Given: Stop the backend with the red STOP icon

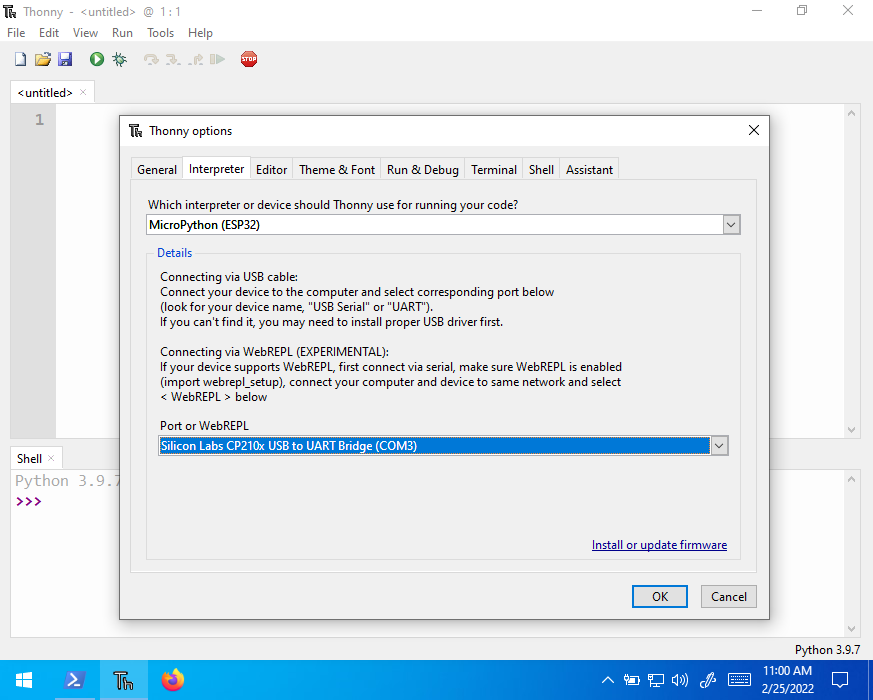Looking at the screenshot, I should tap(249, 59).
